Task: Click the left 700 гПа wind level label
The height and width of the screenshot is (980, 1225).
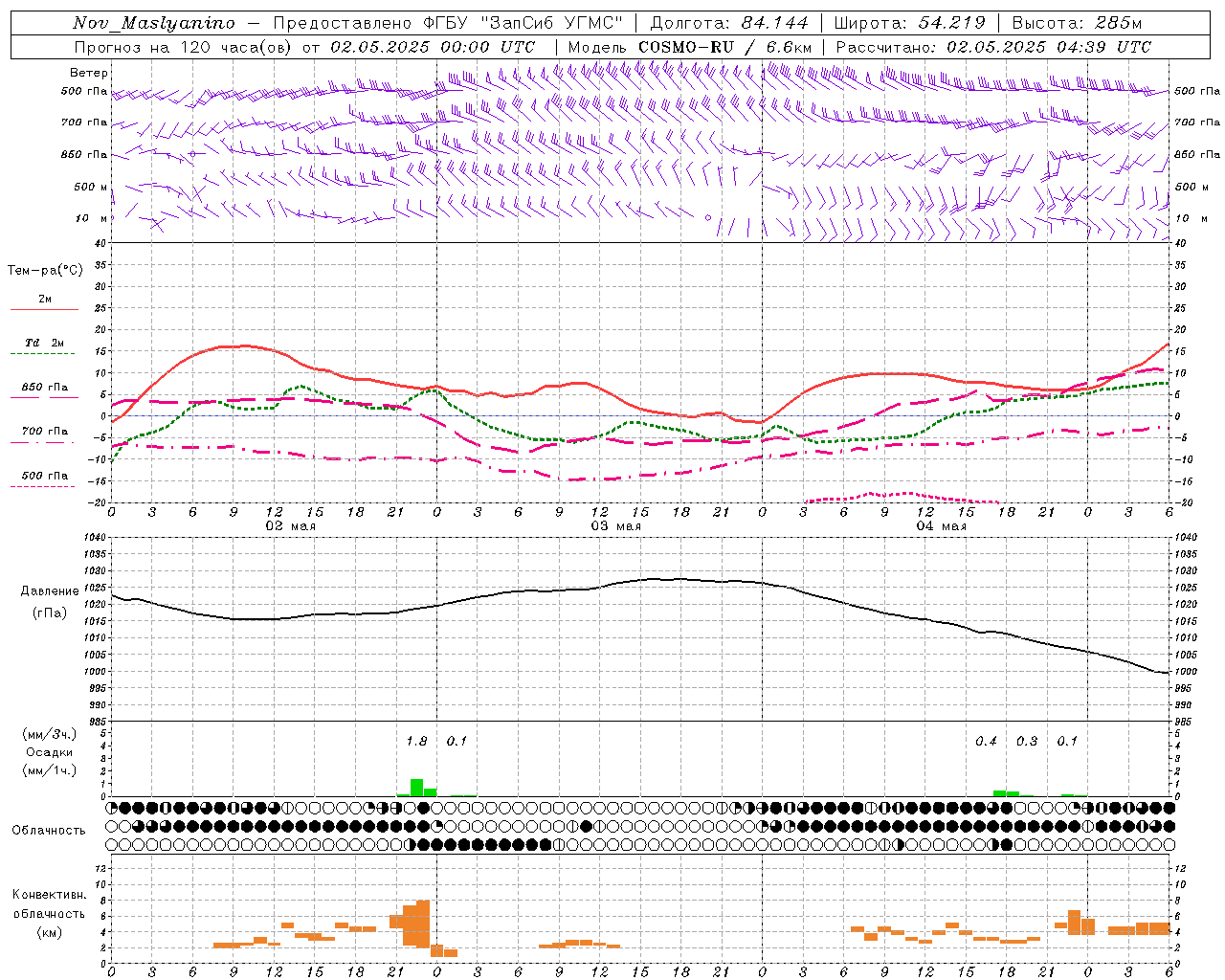Action: pyautogui.click(x=84, y=122)
